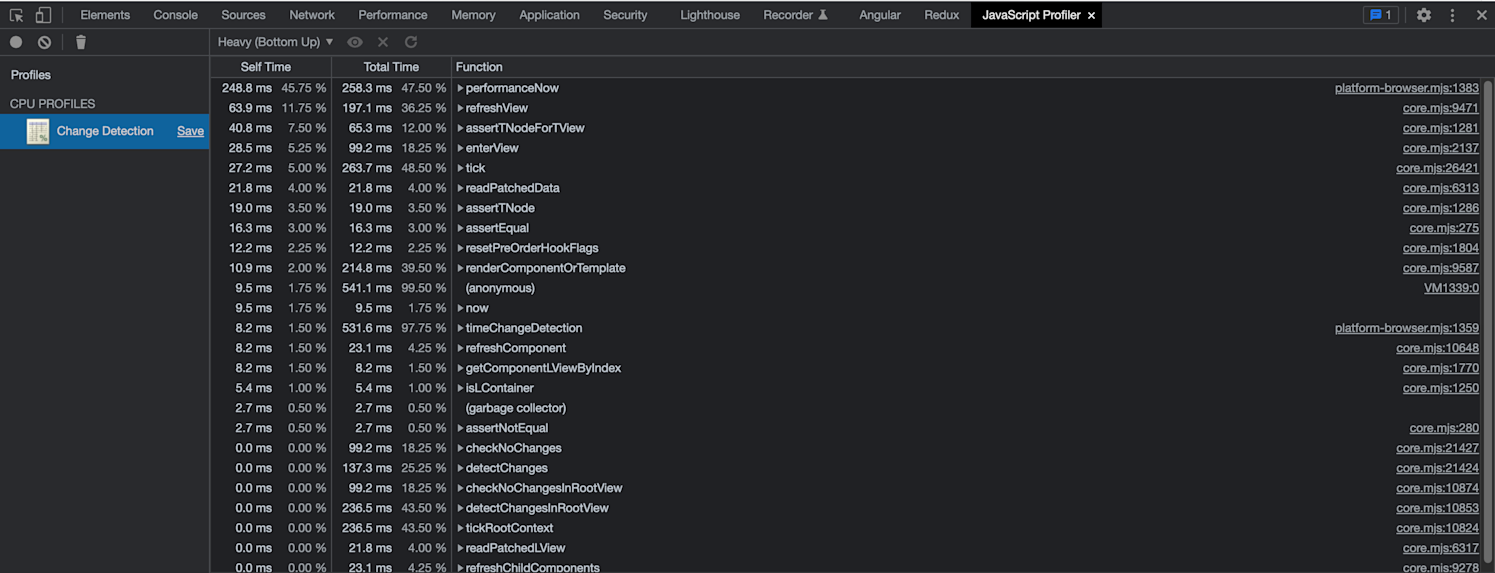Open the Heavy (Bottom Up) view dropdown
The height and width of the screenshot is (573, 1495).
(x=275, y=42)
